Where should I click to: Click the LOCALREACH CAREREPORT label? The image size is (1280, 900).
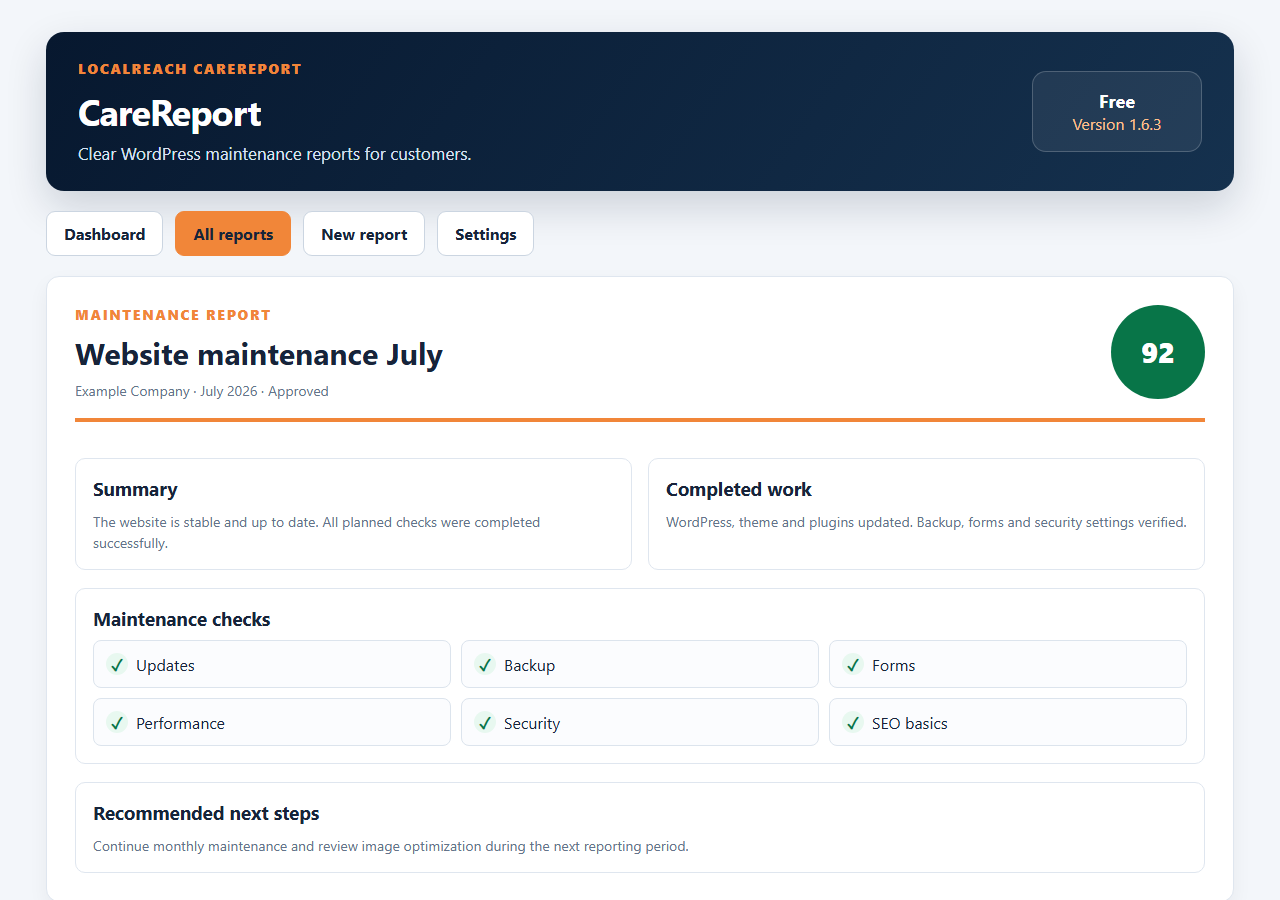tap(190, 69)
